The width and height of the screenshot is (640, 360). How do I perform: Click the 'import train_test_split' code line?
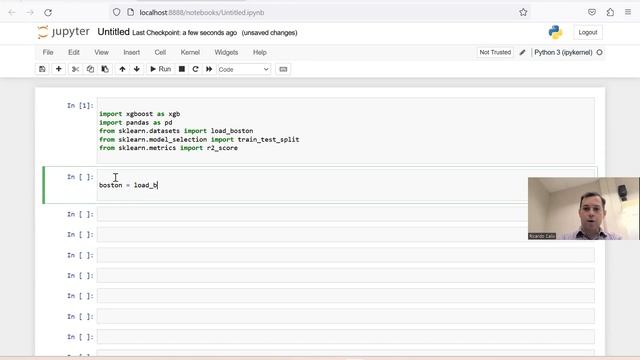[x=199, y=140]
